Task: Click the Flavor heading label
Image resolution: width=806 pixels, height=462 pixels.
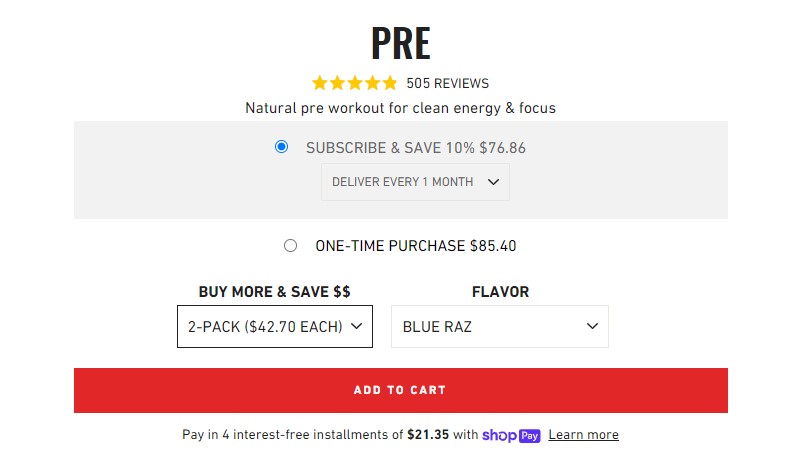Action: point(500,292)
